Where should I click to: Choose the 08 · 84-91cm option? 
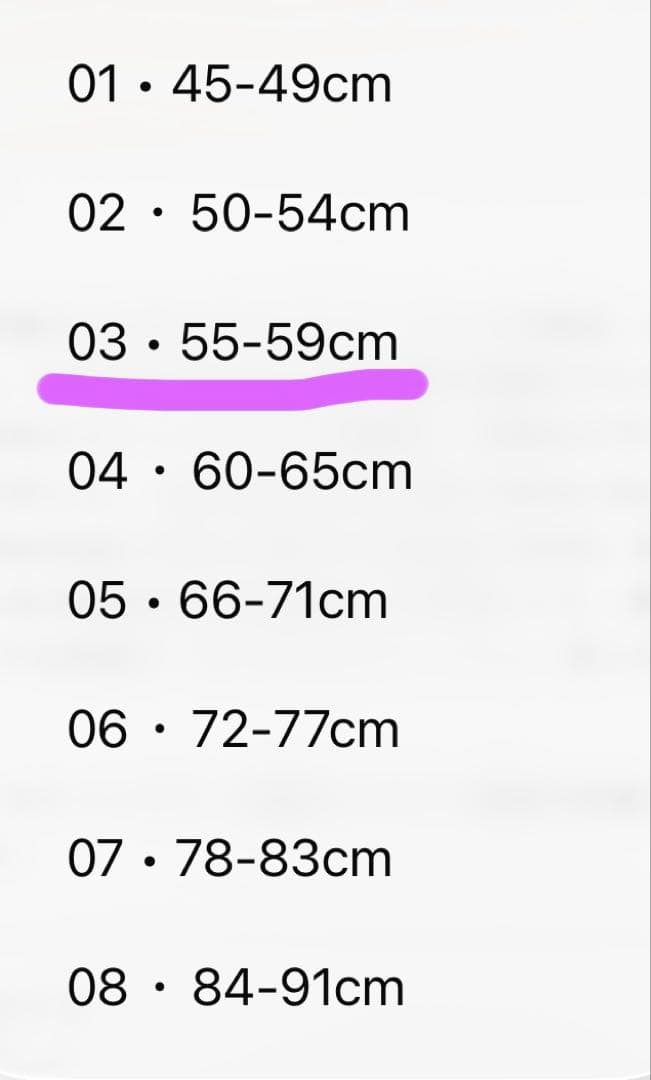(236, 988)
